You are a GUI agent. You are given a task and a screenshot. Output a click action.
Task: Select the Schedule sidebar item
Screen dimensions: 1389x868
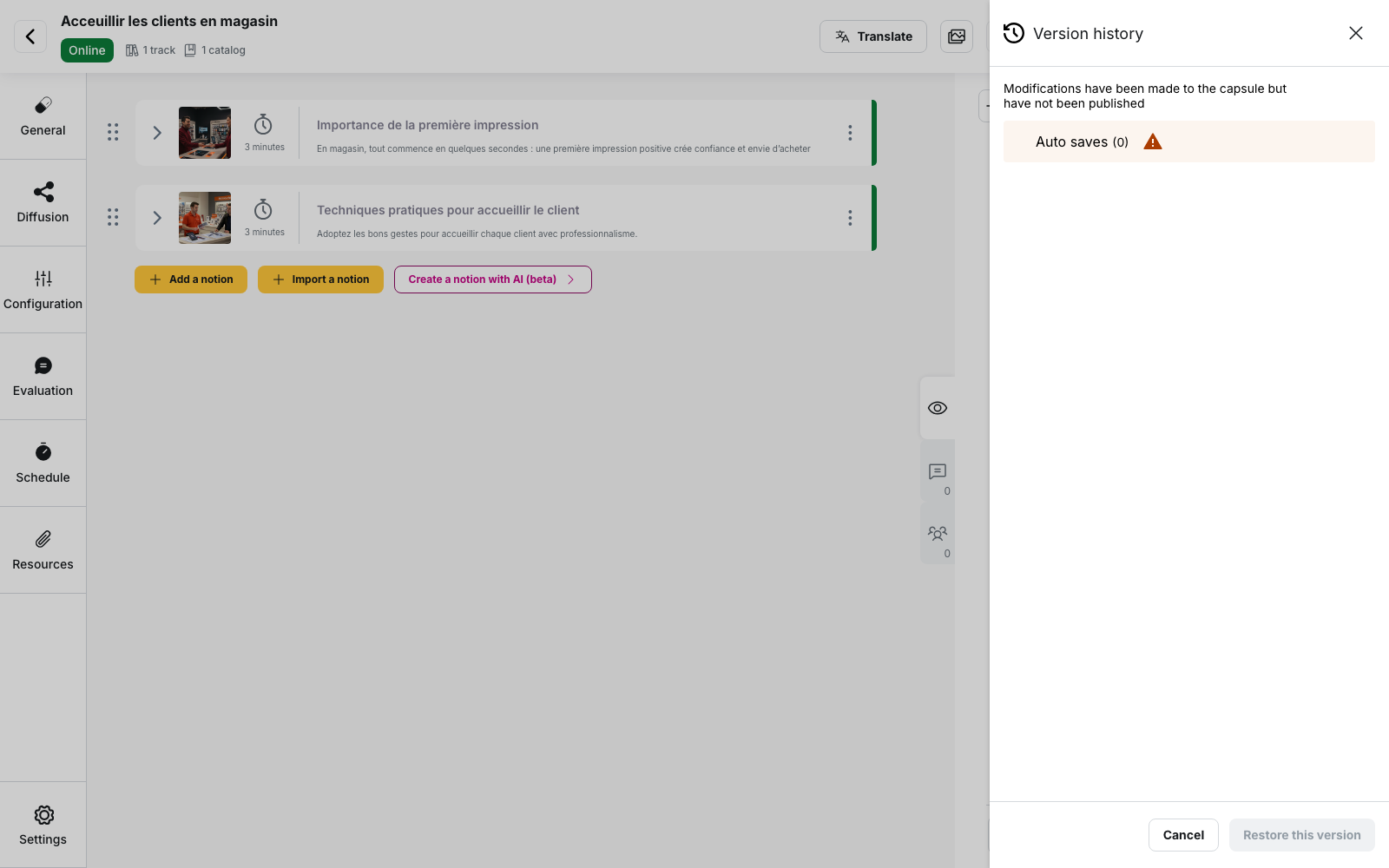[43, 464]
